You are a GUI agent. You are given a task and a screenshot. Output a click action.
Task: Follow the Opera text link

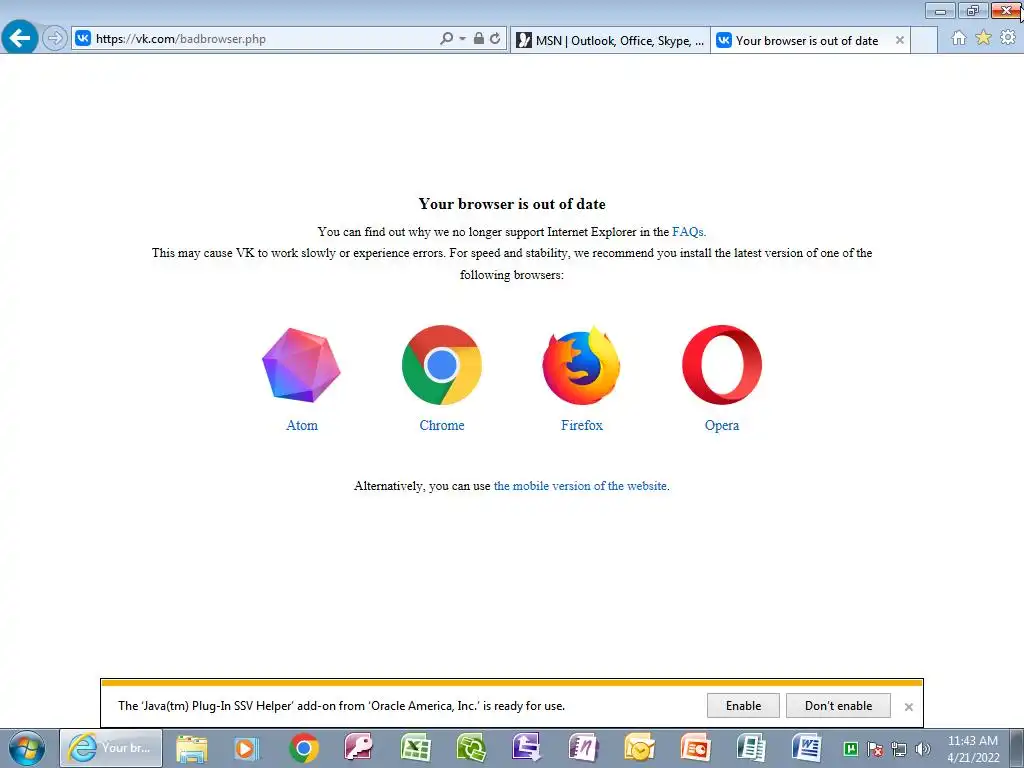[722, 426]
